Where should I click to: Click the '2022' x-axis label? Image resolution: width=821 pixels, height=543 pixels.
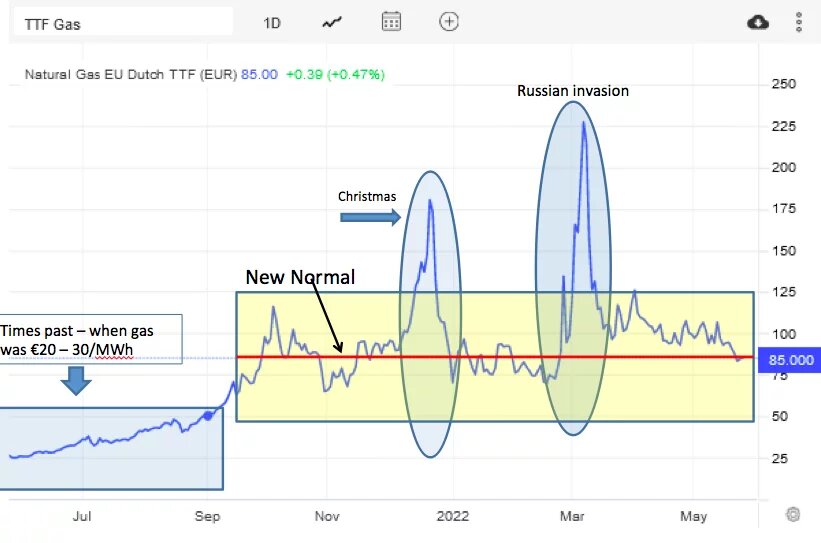click(452, 516)
